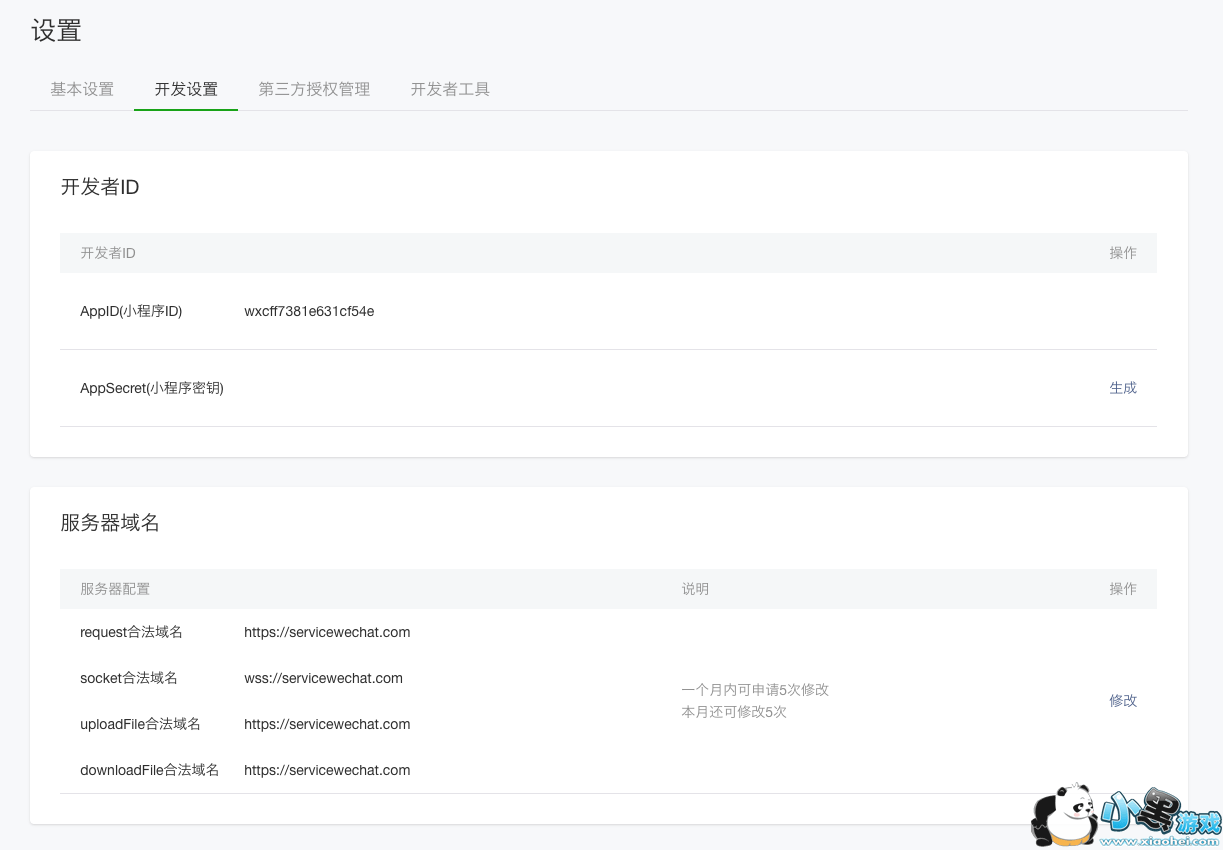Go to the 开发者工具 tab
This screenshot has width=1223, height=850.
coord(450,89)
